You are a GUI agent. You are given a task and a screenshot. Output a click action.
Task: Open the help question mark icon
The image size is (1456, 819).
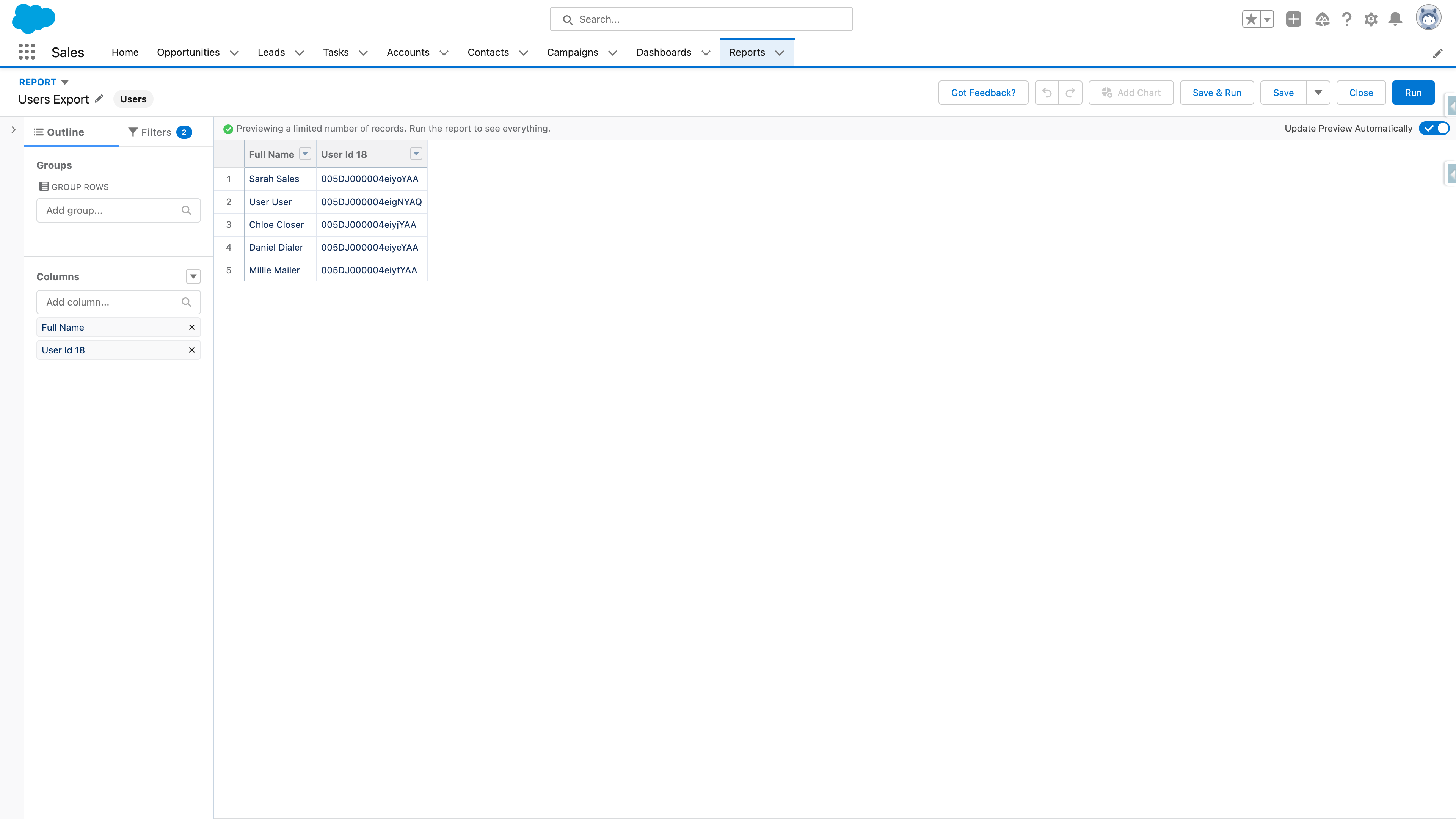pos(1346,19)
